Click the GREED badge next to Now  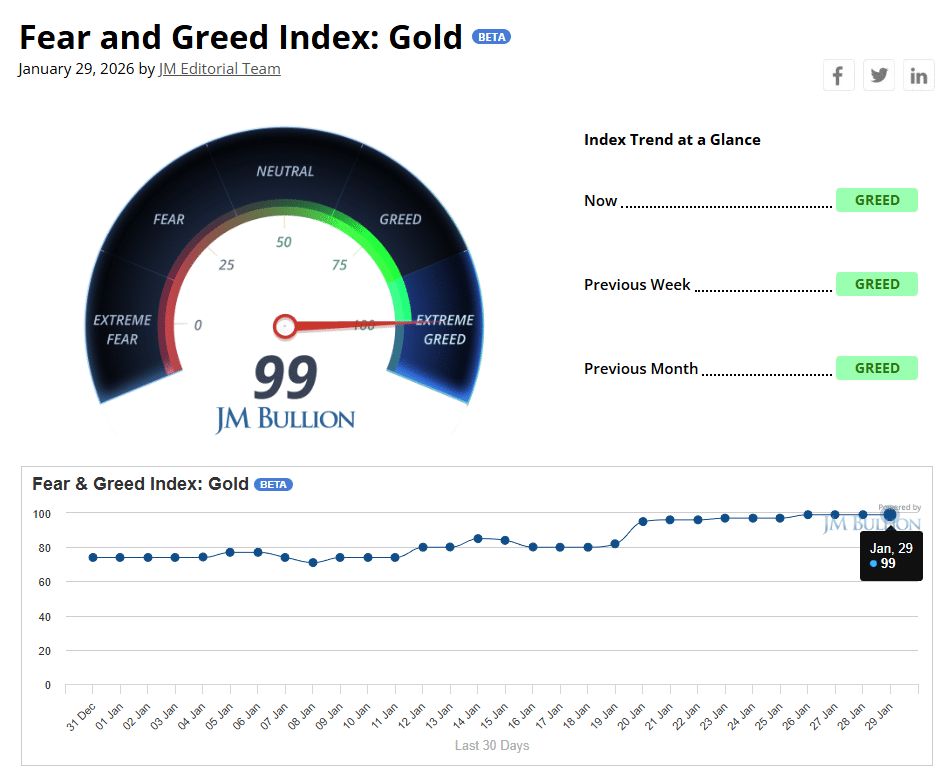(877, 200)
